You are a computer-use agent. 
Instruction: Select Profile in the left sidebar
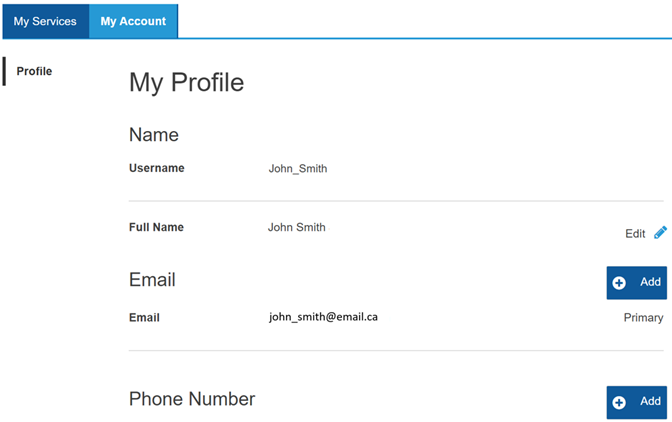[34, 71]
